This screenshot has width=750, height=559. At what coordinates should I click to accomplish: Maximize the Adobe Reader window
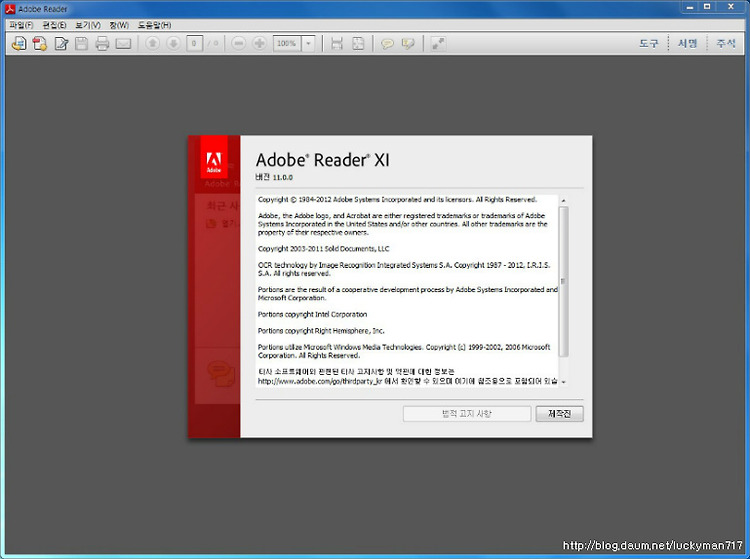pos(707,7)
